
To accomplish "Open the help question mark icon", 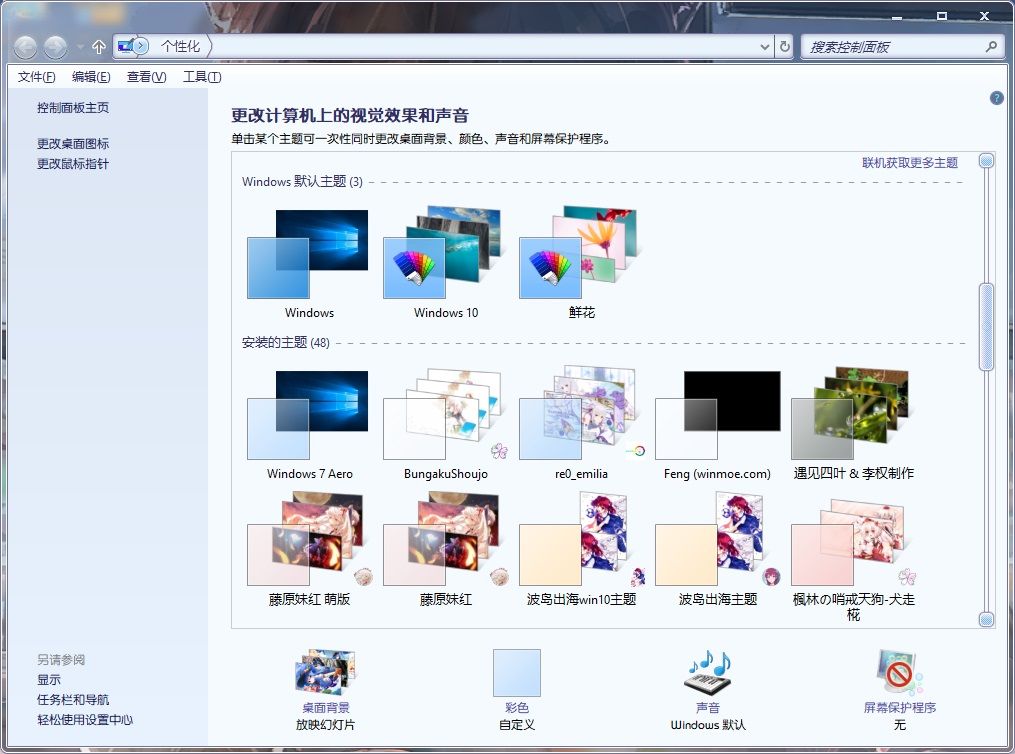I will click(996, 98).
